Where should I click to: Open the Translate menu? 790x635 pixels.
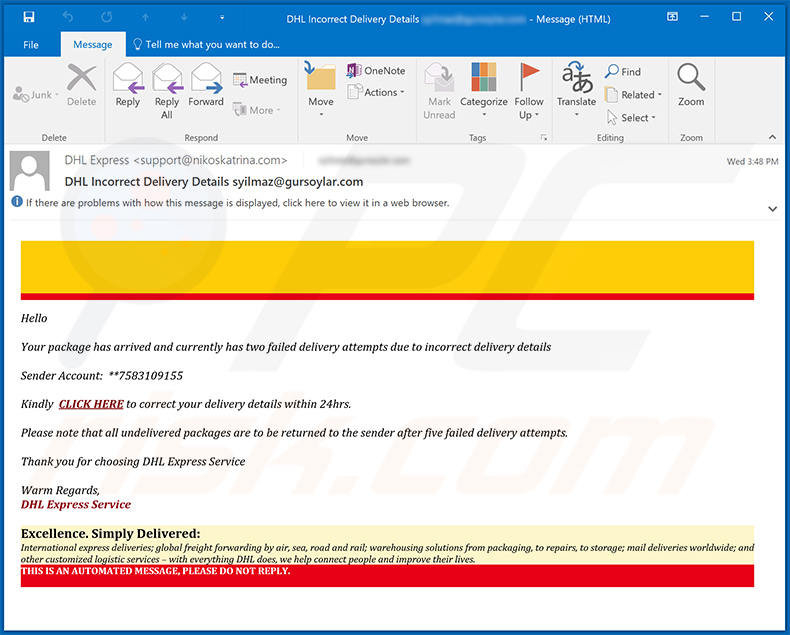tap(576, 90)
